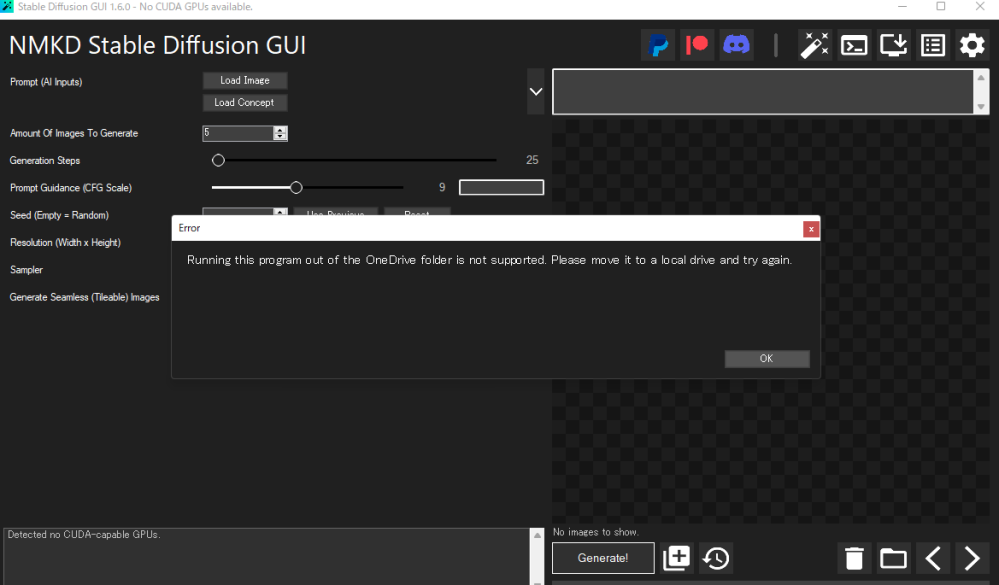The width and height of the screenshot is (999, 585).
Task: Click the 'Generate Seamless (Tileable) Images' label
Action: click(85, 298)
